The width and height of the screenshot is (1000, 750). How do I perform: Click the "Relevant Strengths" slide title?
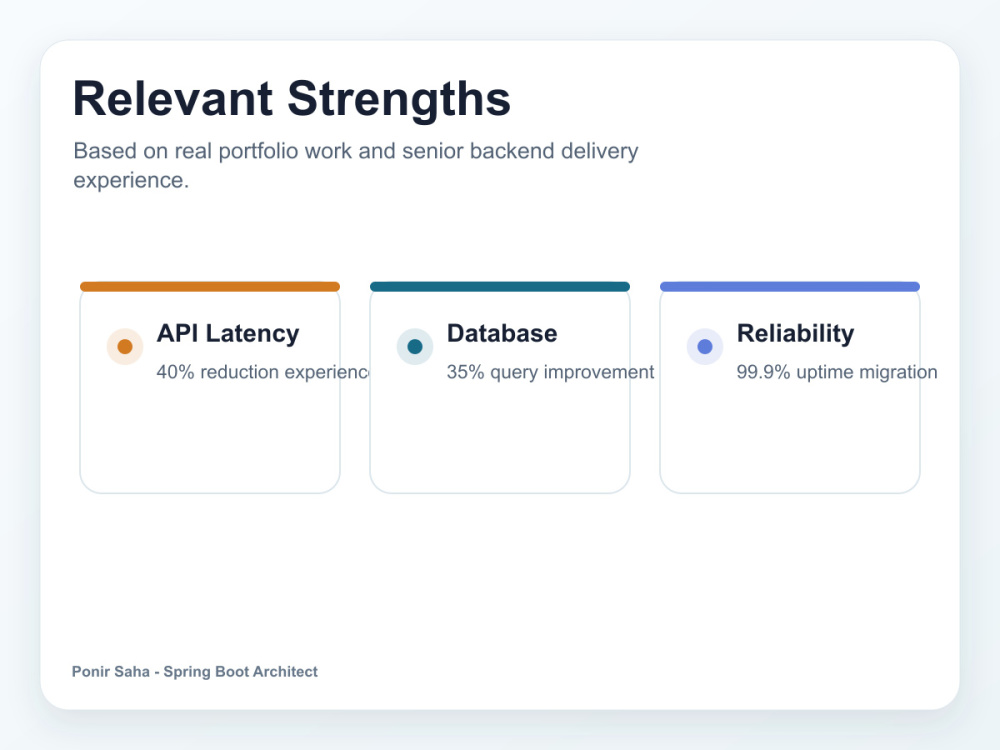click(292, 99)
